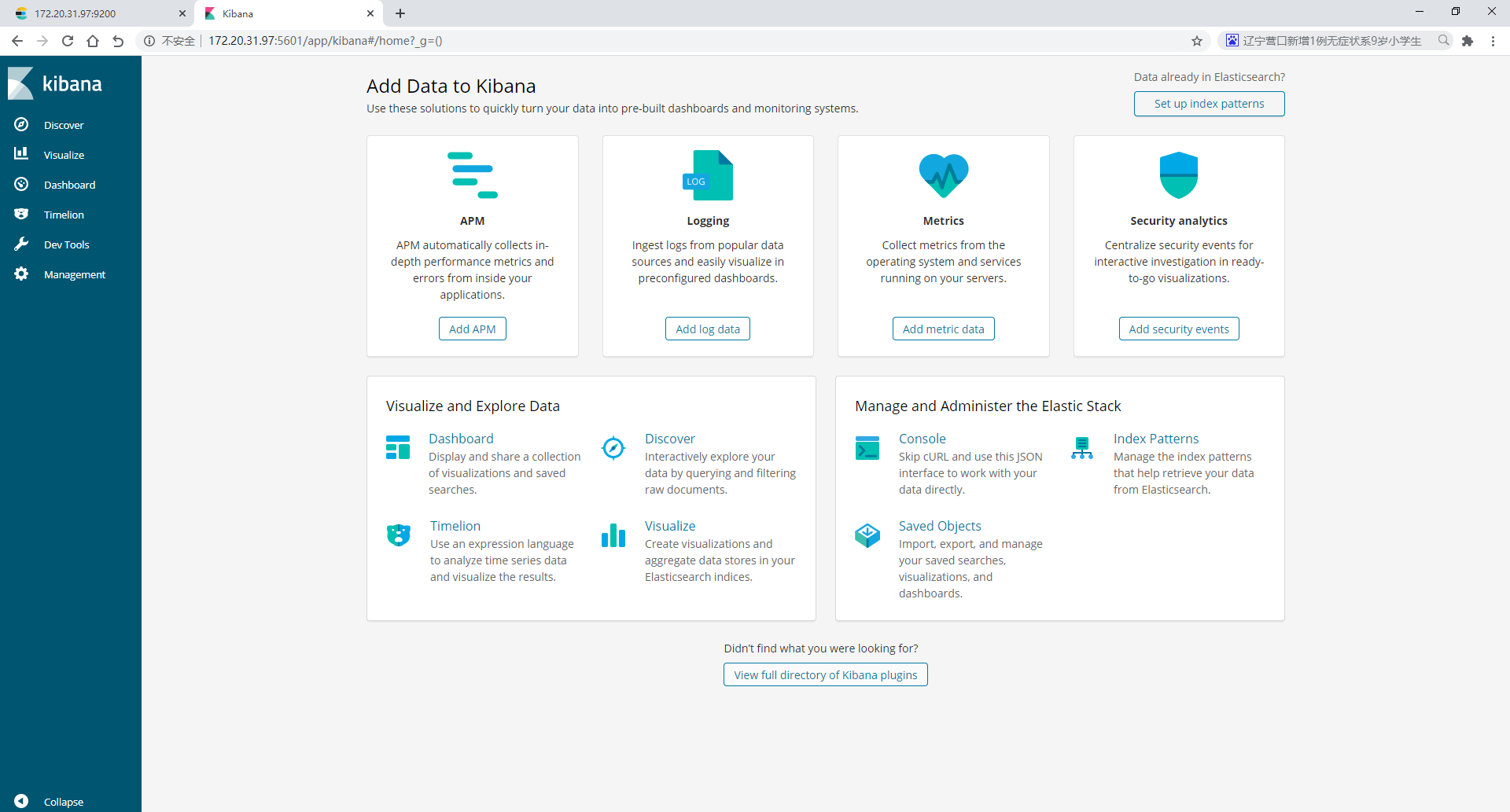Click the Add APM button
Viewport: 1510px width, 812px height.
(473, 329)
